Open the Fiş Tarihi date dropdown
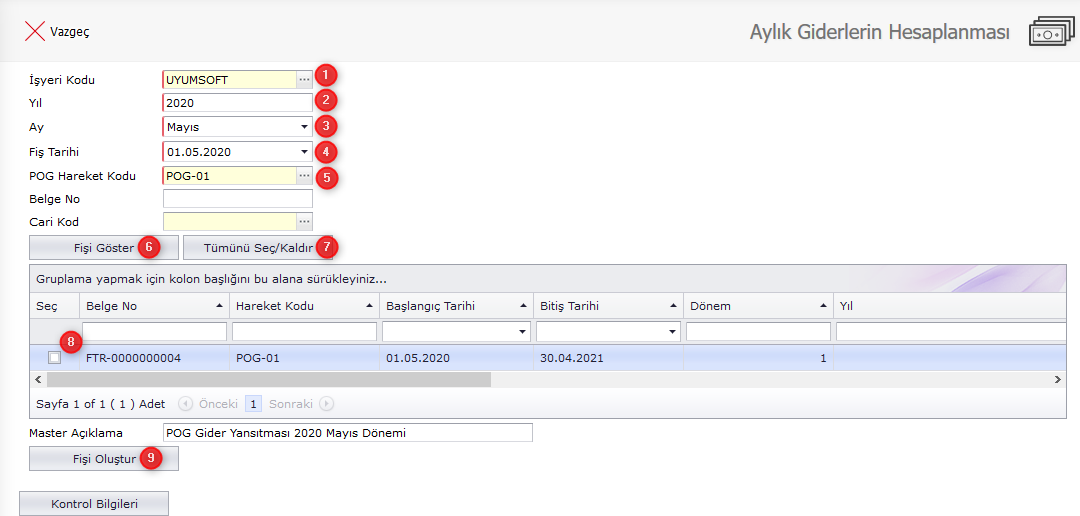 click(304, 152)
